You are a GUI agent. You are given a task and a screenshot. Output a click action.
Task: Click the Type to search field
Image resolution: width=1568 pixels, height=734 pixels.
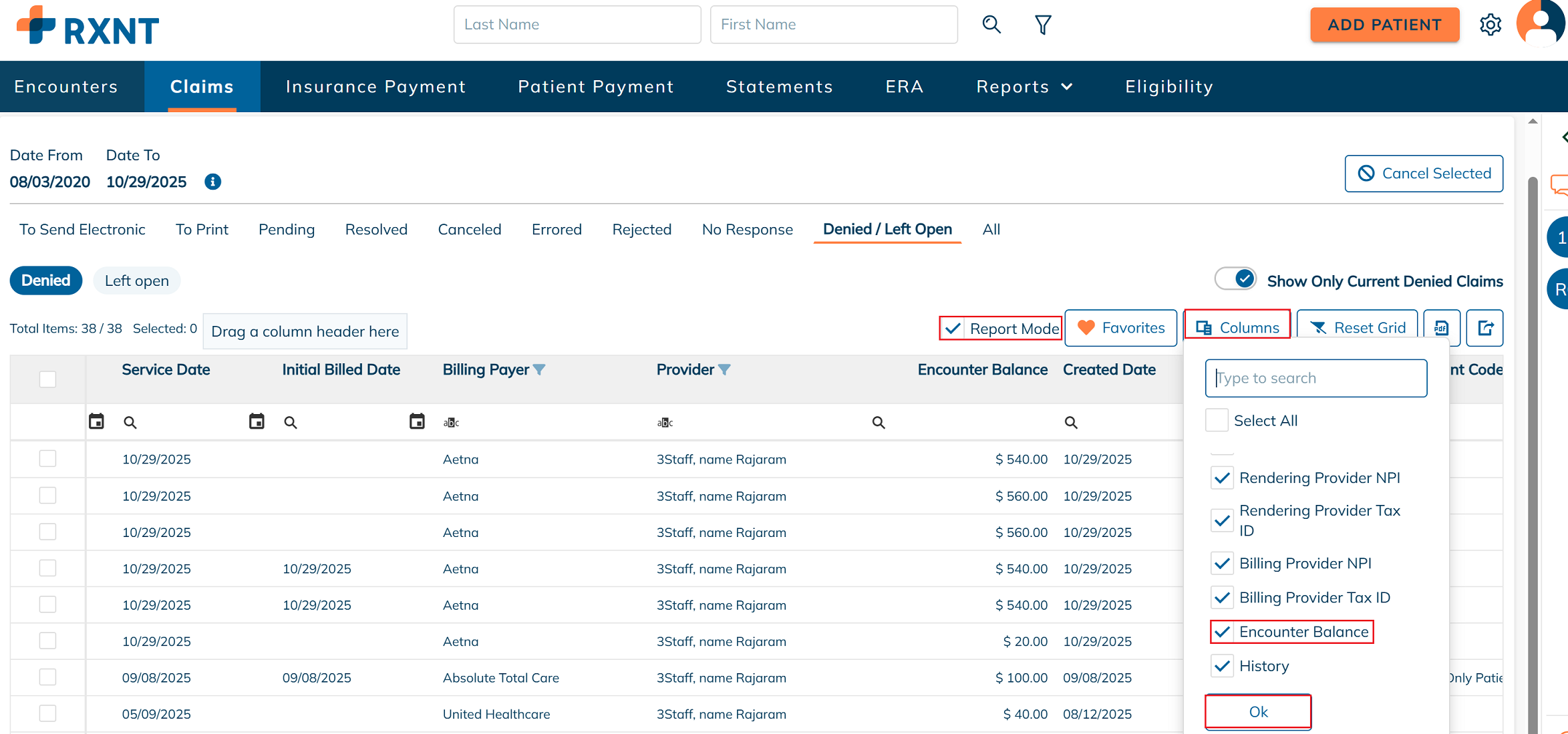pos(1315,378)
